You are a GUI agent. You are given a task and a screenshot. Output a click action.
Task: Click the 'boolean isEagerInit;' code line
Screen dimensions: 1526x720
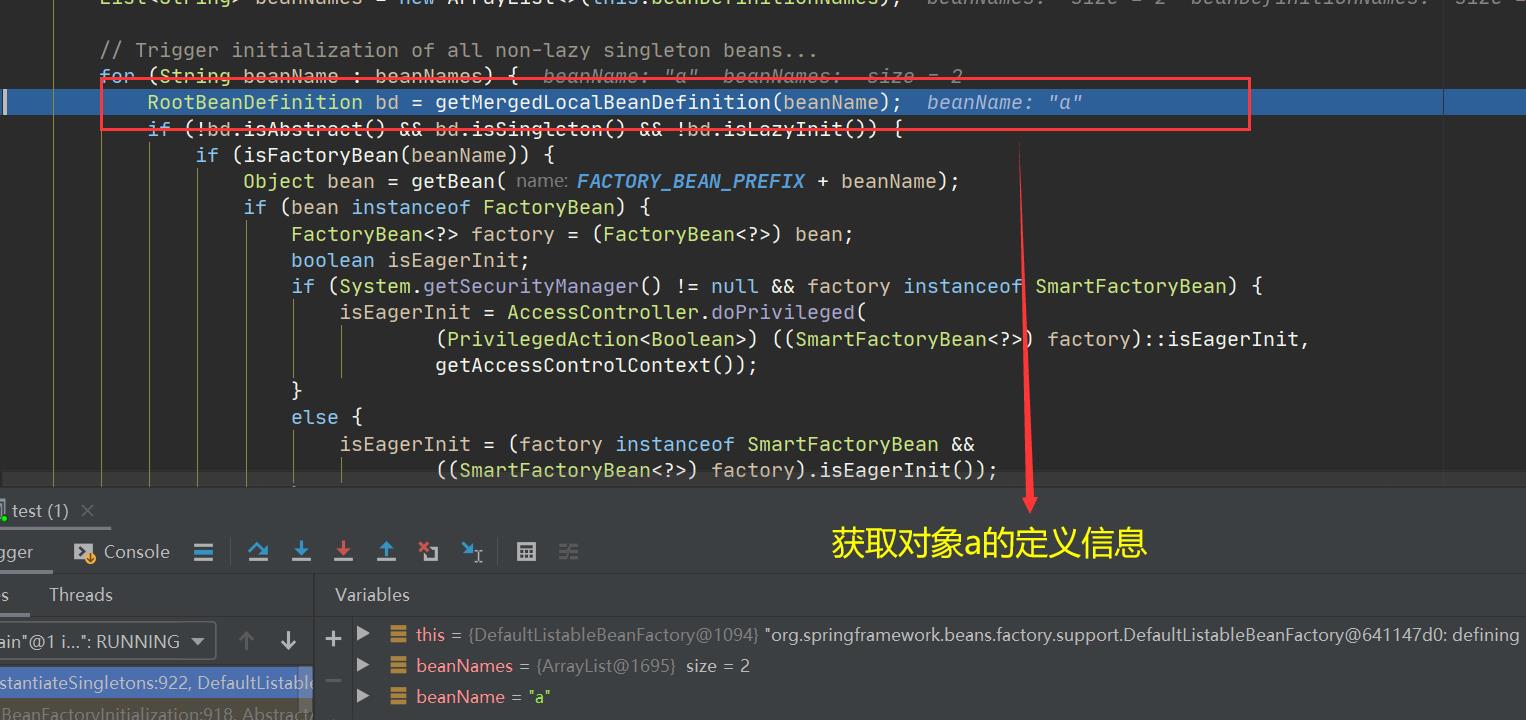click(x=410, y=260)
